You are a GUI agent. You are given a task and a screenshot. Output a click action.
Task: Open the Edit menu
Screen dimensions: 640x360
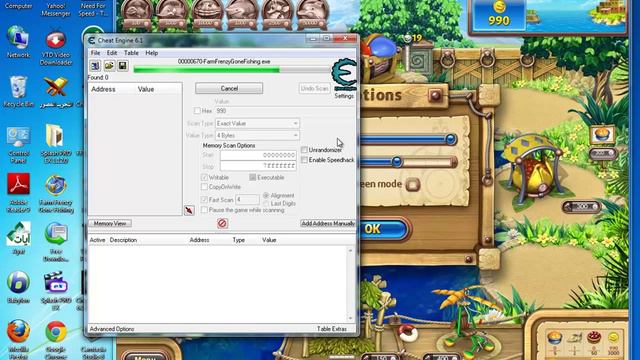pyautogui.click(x=112, y=53)
